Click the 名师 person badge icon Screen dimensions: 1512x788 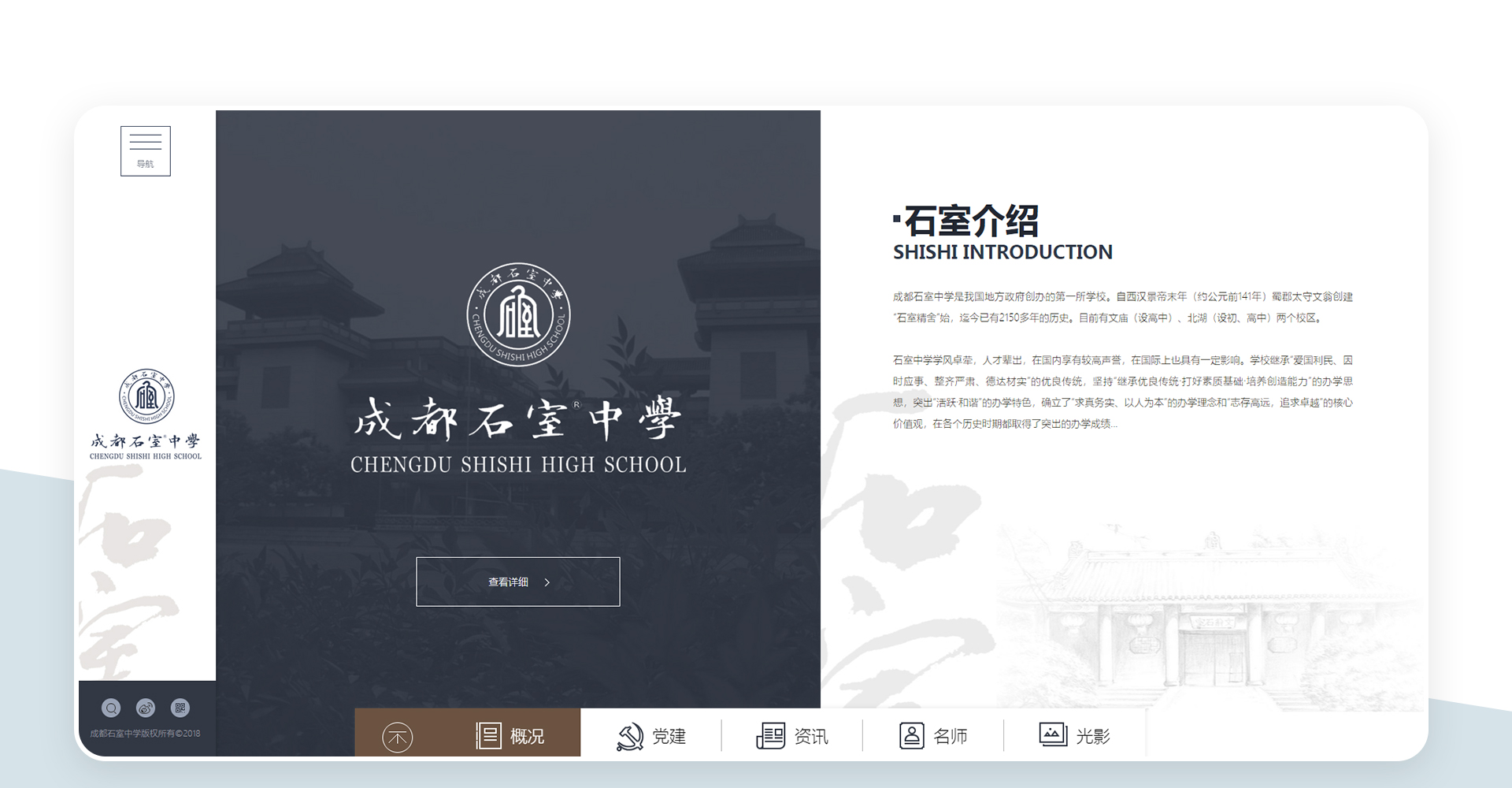pyautogui.click(x=912, y=736)
